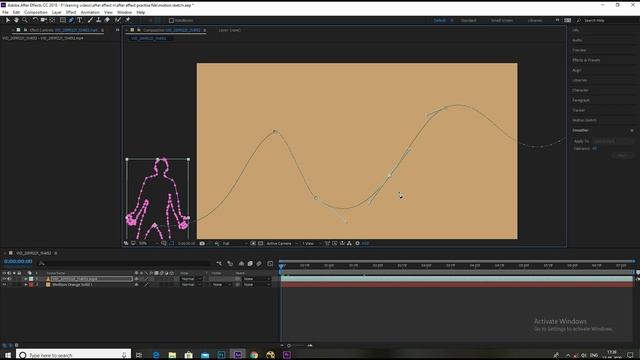640x360 pixels.
Task: Toggle shy switch on Medium Orange Solid layer
Action: pos(136,284)
